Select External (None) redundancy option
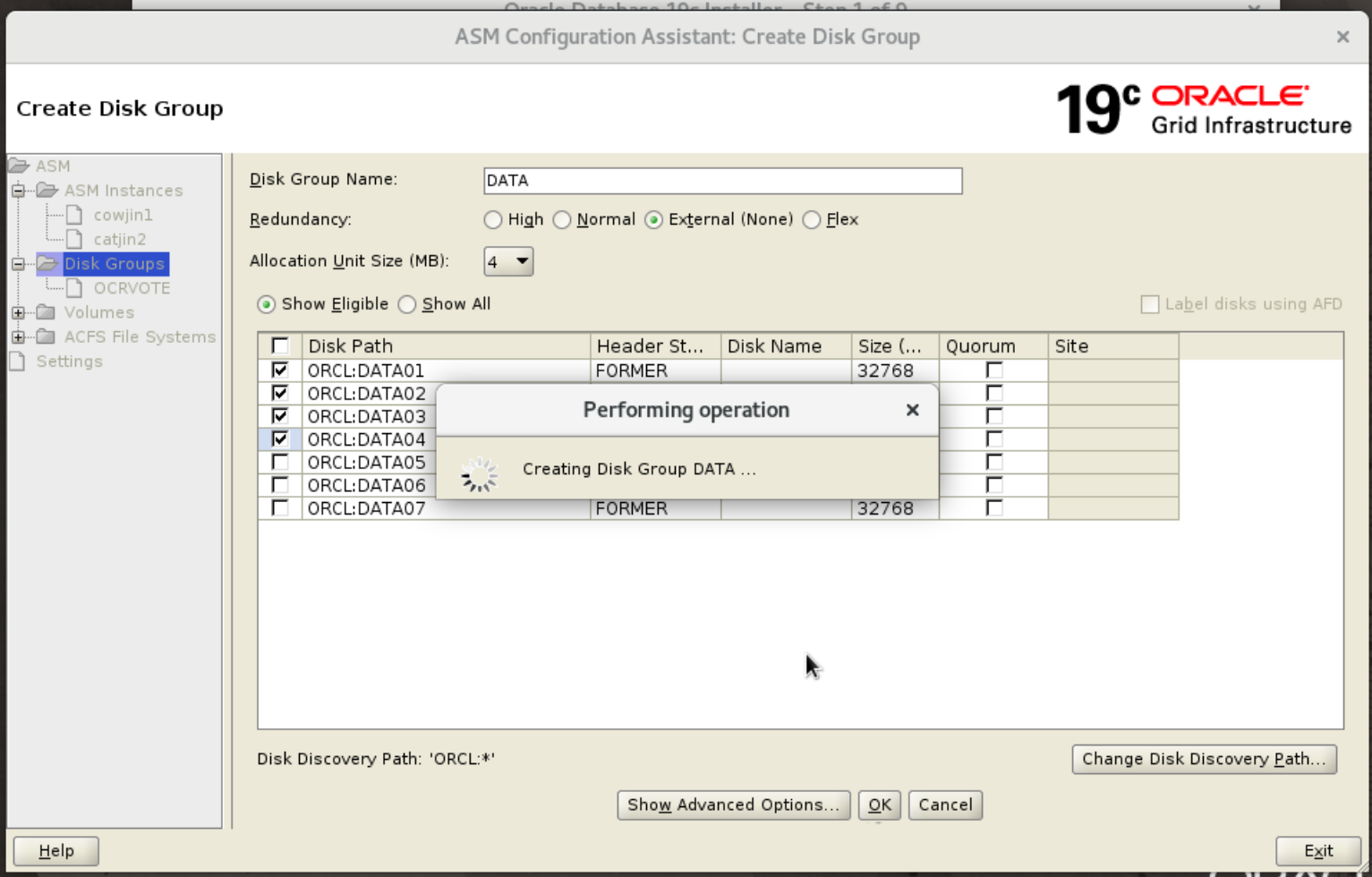The height and width of the screenshot is (877, 1372). click(654, 220)
